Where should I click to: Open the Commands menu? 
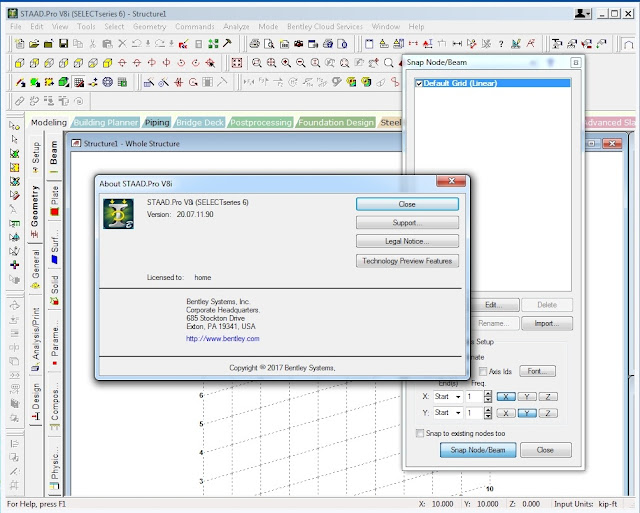pyautogui.click(x=195, y=27)
